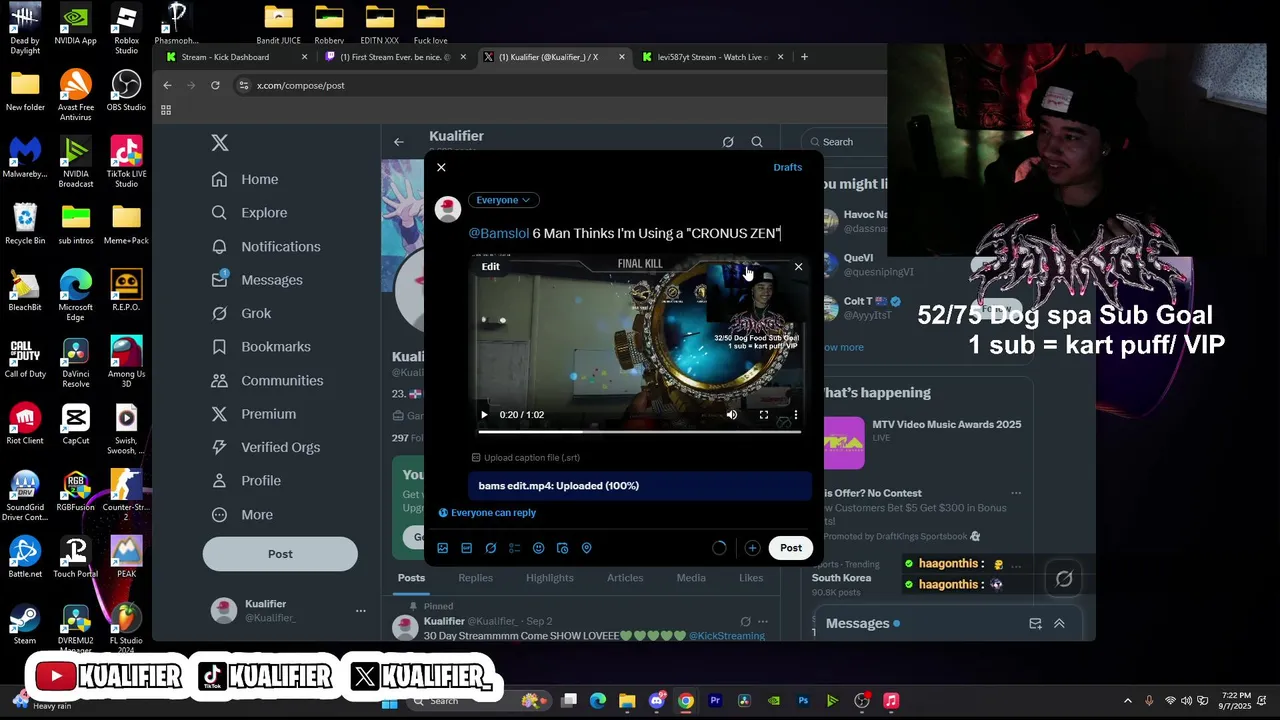Open Kualifier account switcher menu
Viewport: 1280px width, 720px height.
288,610
